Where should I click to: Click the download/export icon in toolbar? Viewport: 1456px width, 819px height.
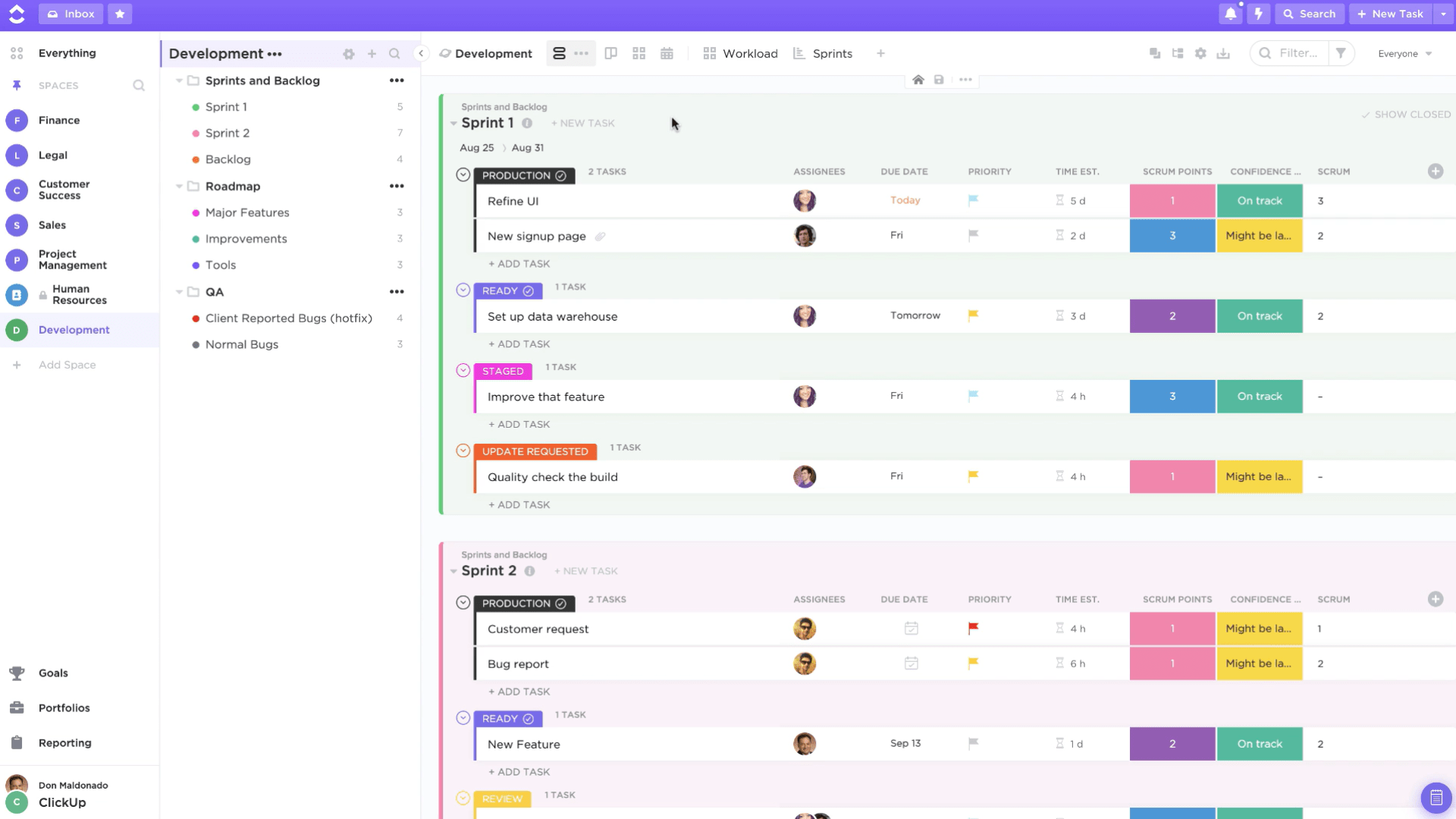pyautogui.click(x=1223, y=53)
